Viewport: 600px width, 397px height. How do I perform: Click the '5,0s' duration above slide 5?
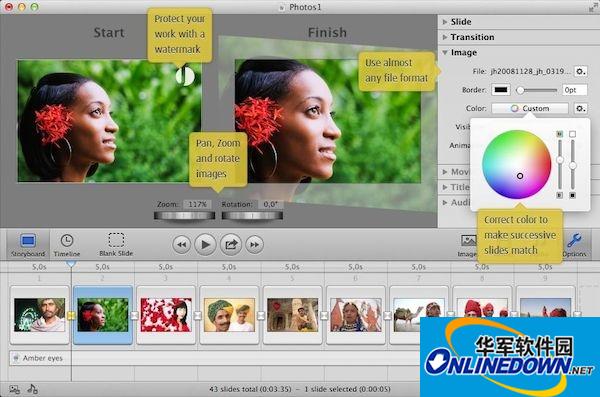click(292, 266)
